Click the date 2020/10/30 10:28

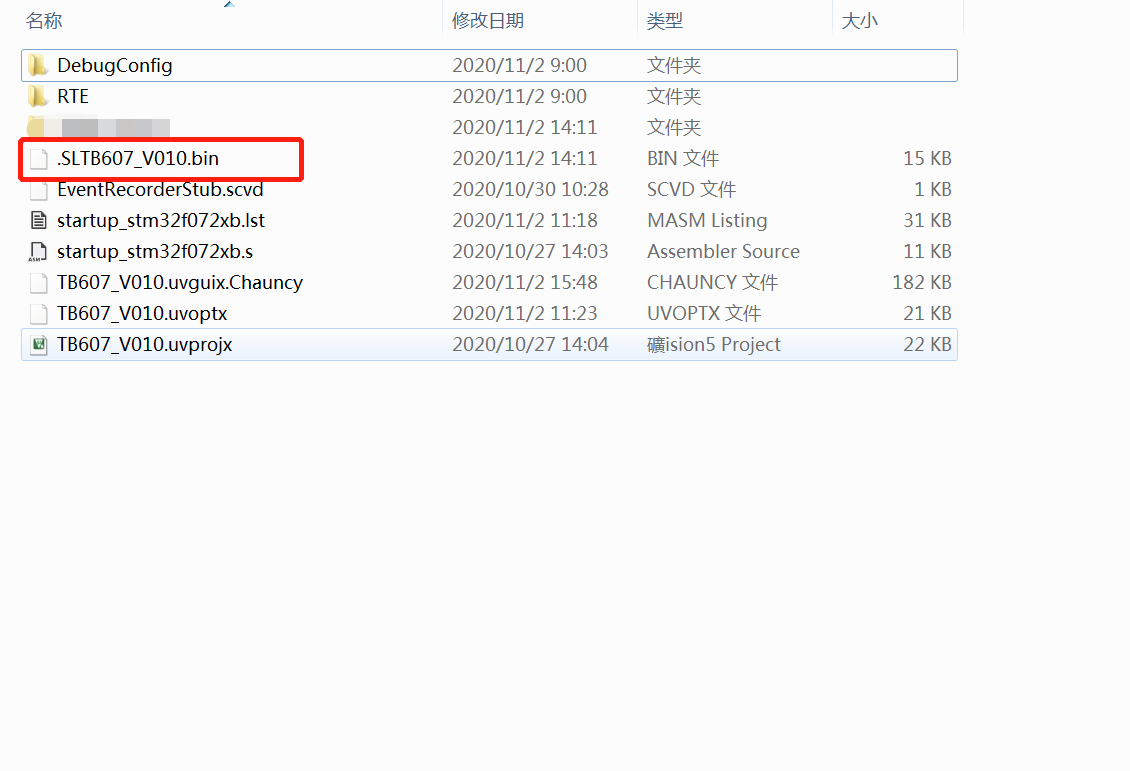point(530,190)
